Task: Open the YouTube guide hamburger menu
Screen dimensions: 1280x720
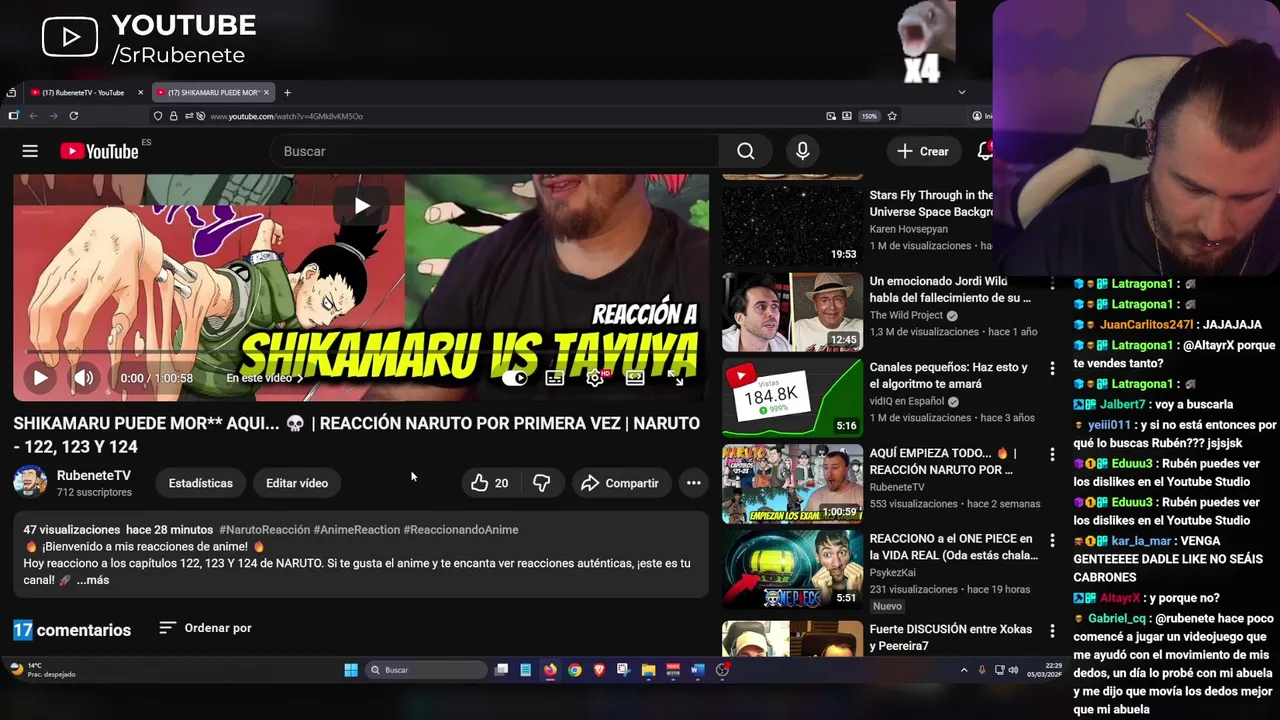Action: [x=30, y=151]
